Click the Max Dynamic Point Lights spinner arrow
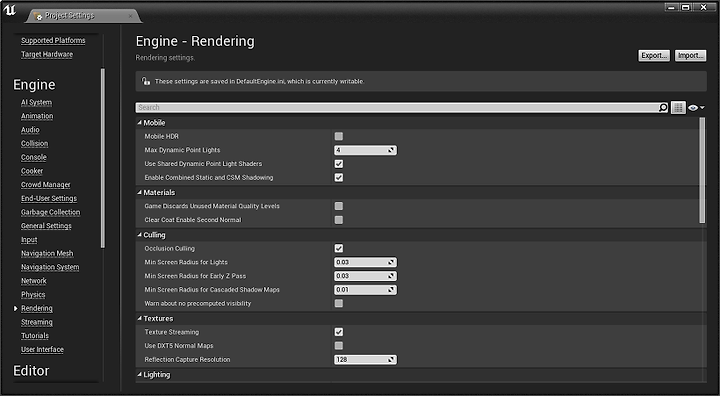The width and height of the screenshot is (720, 396). [391, 150]
